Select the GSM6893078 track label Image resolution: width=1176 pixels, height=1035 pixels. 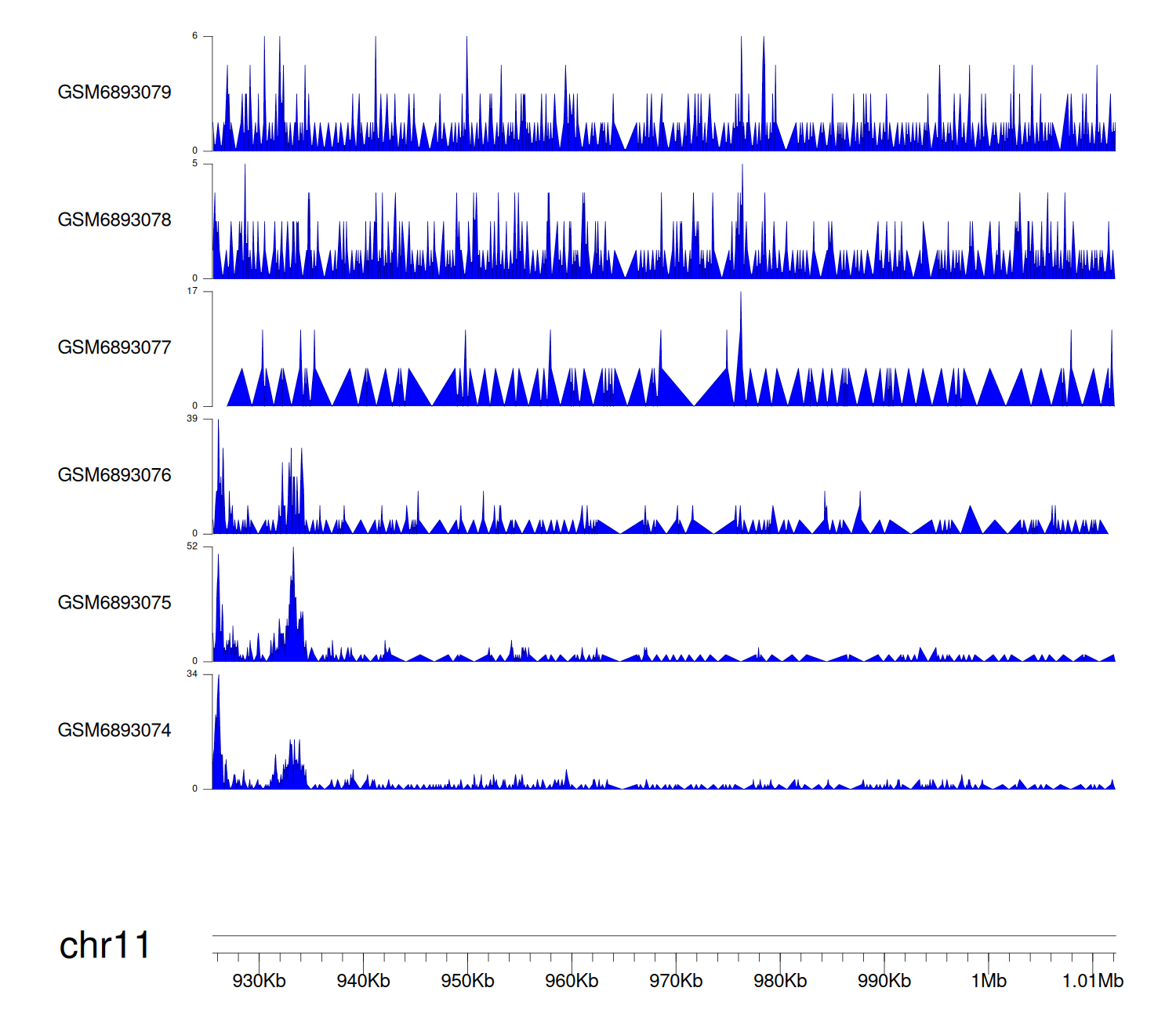[x=114, y=220]
